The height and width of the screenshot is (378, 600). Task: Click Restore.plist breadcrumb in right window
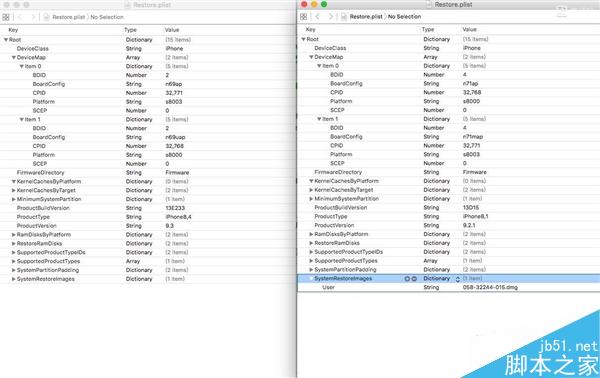pos(366,17)
